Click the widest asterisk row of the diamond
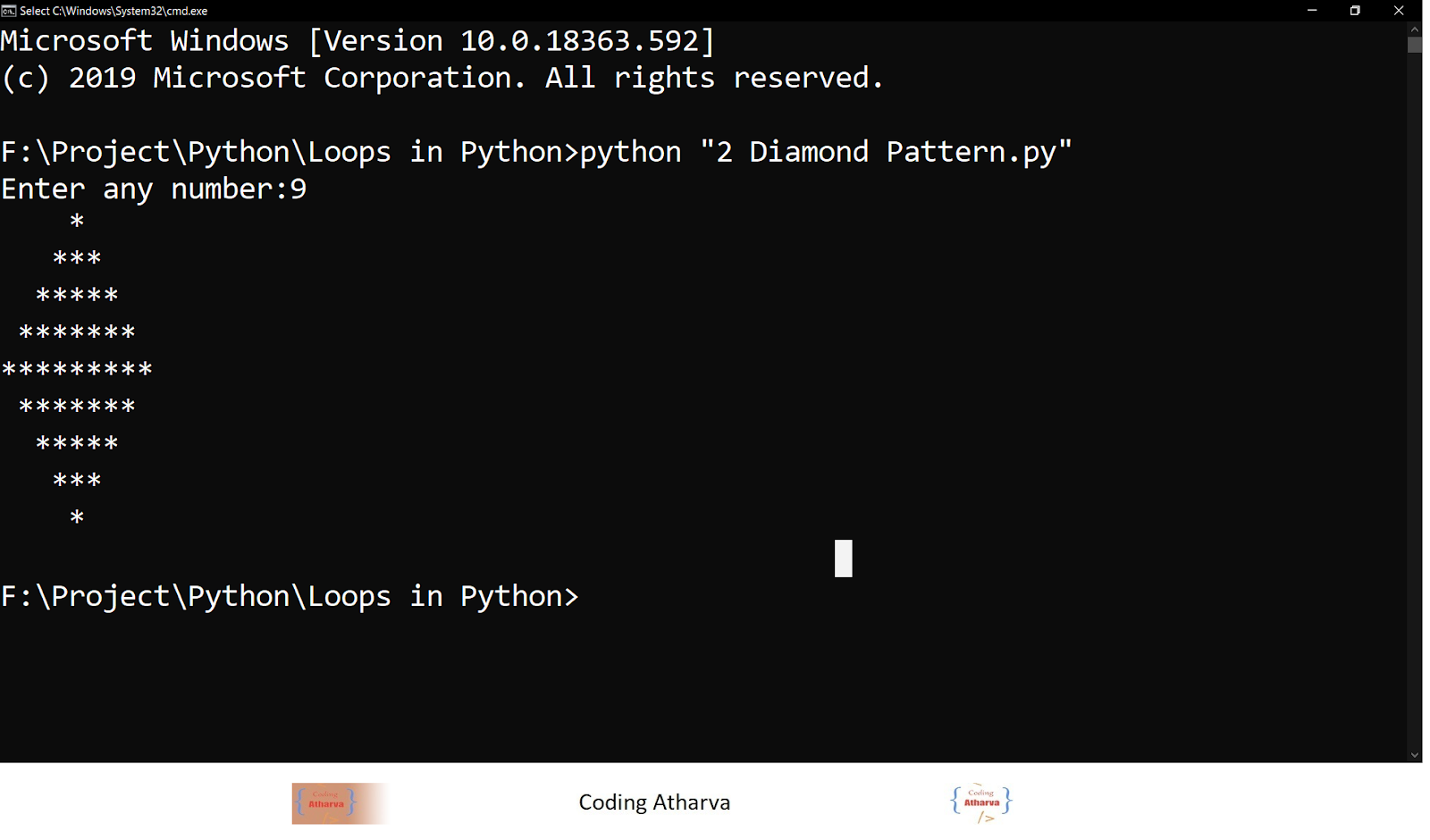This screenshot has width=1430, height=840. [x=76, y=367]
